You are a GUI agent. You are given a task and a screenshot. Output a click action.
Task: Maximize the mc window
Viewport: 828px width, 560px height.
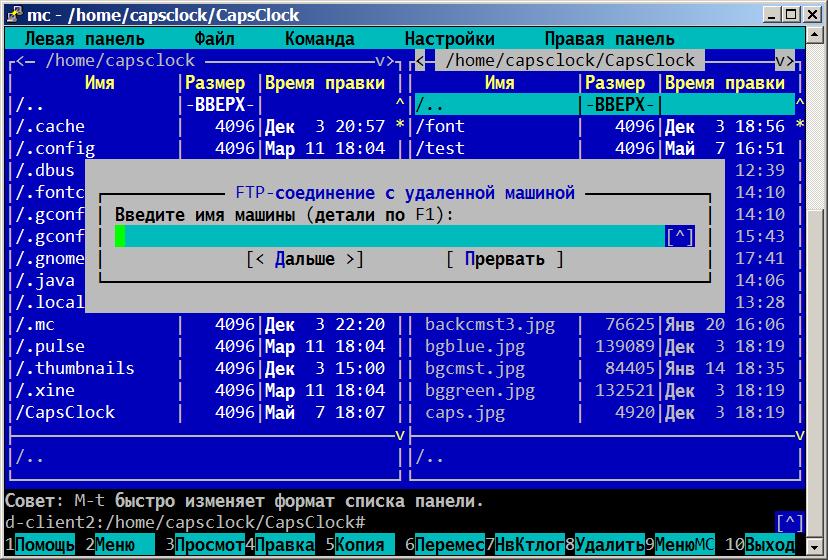pos(791,14)
